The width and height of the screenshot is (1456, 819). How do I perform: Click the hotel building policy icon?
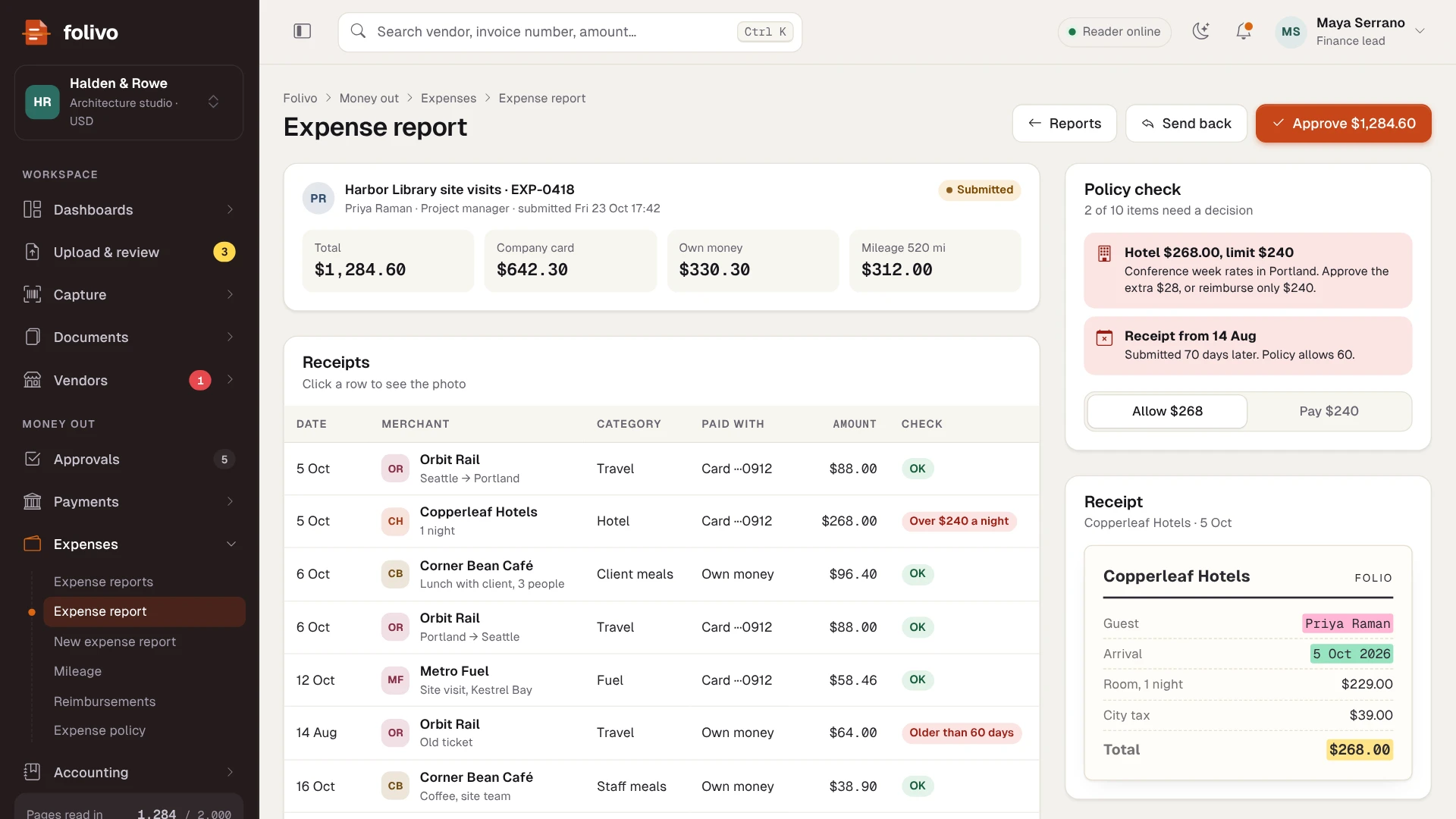(x=1104, y=254)
